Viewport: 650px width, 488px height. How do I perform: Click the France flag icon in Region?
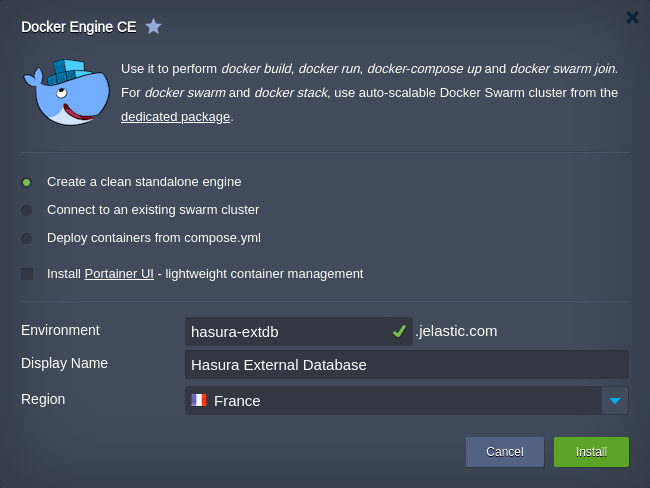(199, 400)
